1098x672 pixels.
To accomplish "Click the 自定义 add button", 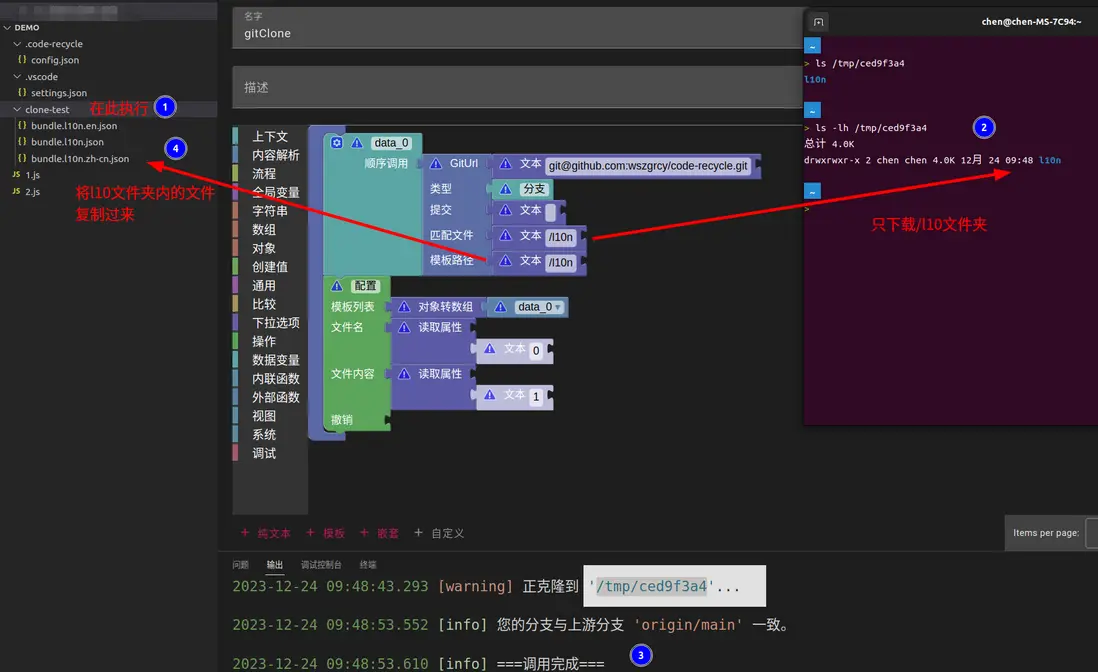I will point(439,533).
